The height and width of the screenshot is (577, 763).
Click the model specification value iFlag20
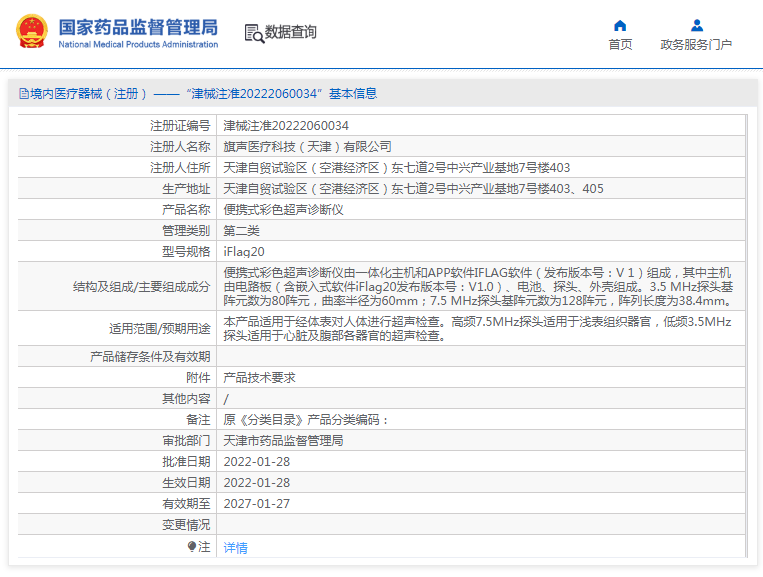tap(244, 252)
